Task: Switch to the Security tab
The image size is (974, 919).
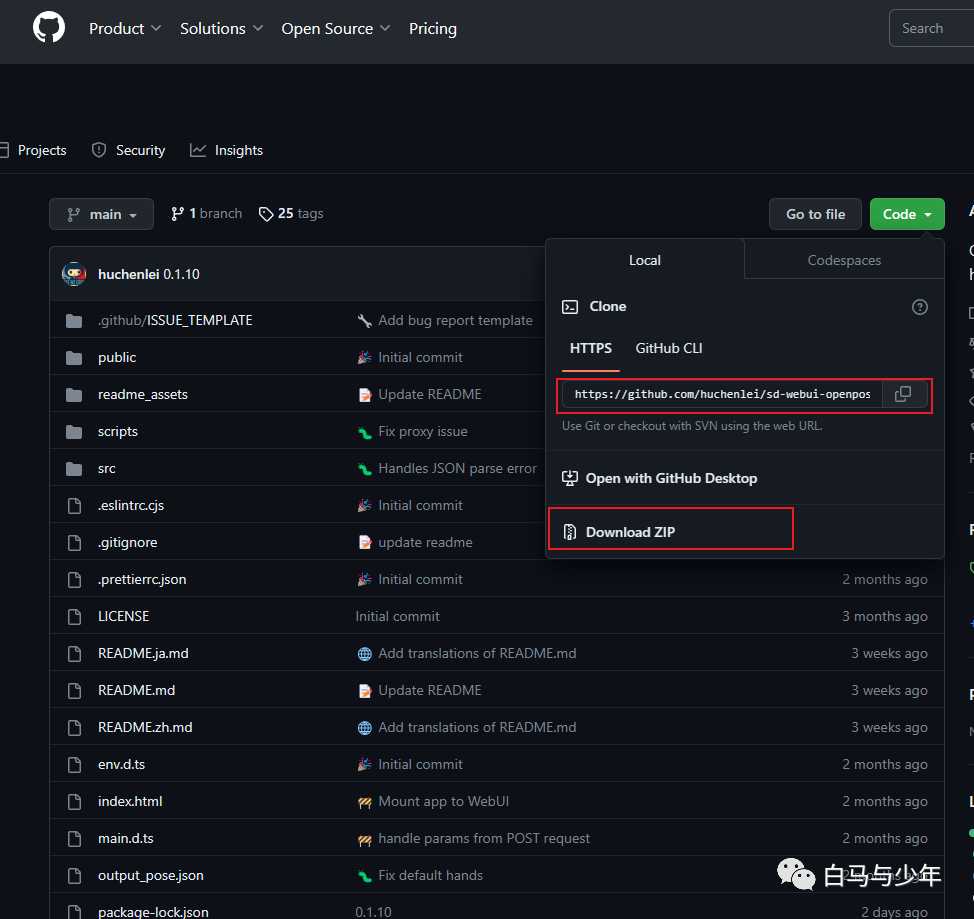Action: tap(128, 150)
